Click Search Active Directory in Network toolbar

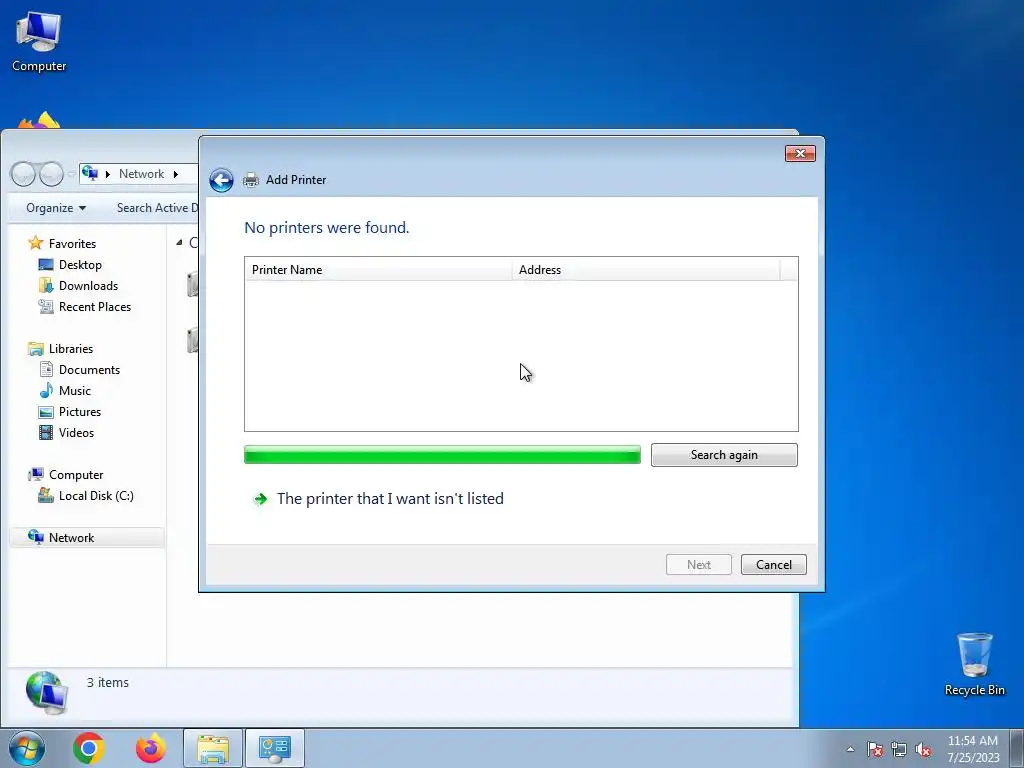[157, 208]
